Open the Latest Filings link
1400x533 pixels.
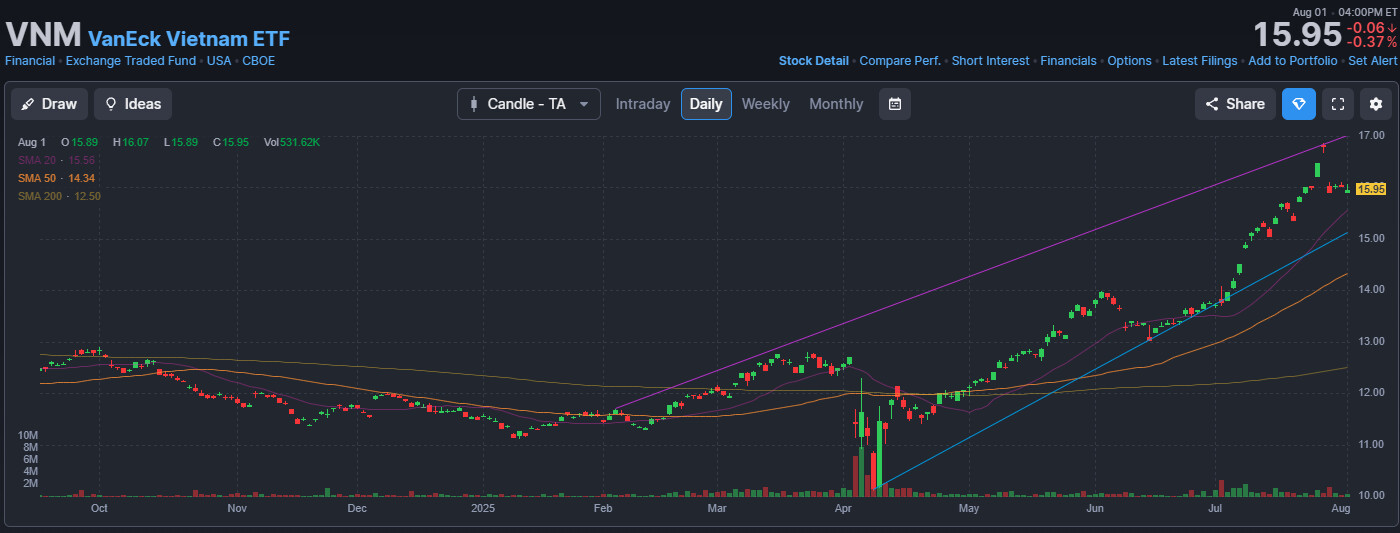click(1199, 61)
